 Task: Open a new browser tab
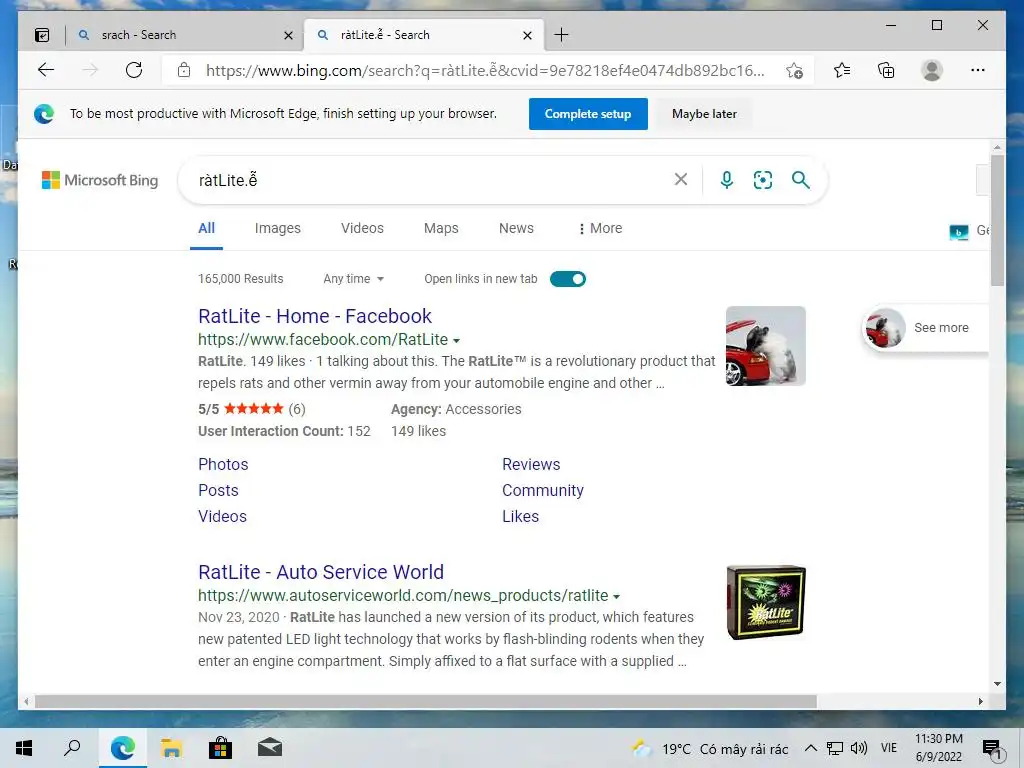[x=561, y=35]
